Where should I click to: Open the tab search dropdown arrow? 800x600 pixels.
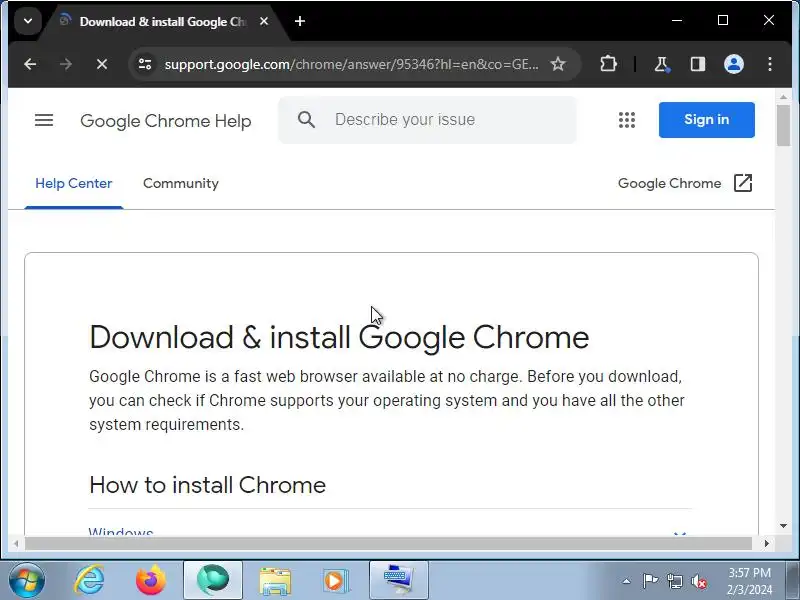[x=28, y=21]
